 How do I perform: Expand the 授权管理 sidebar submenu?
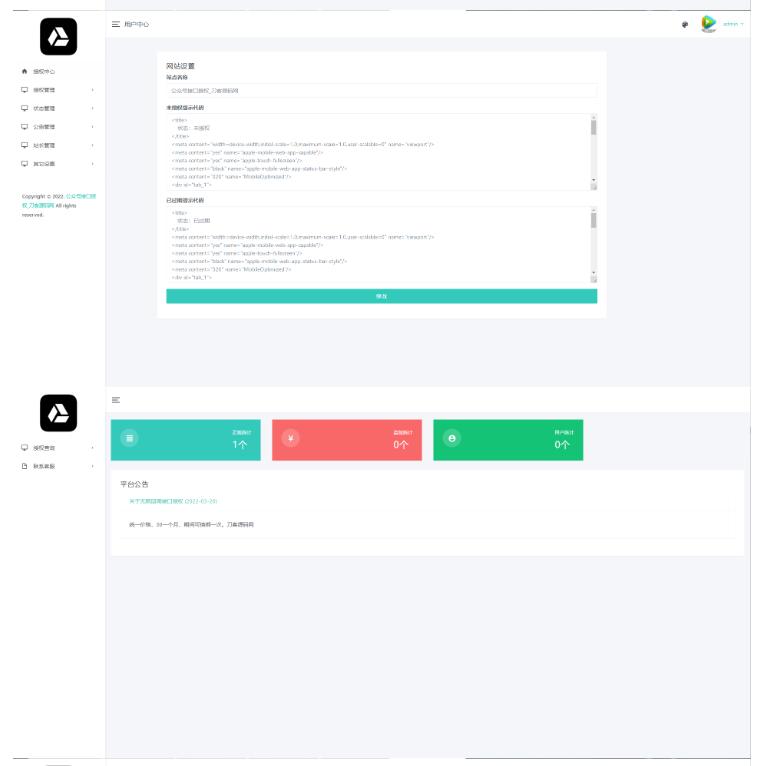57,90
